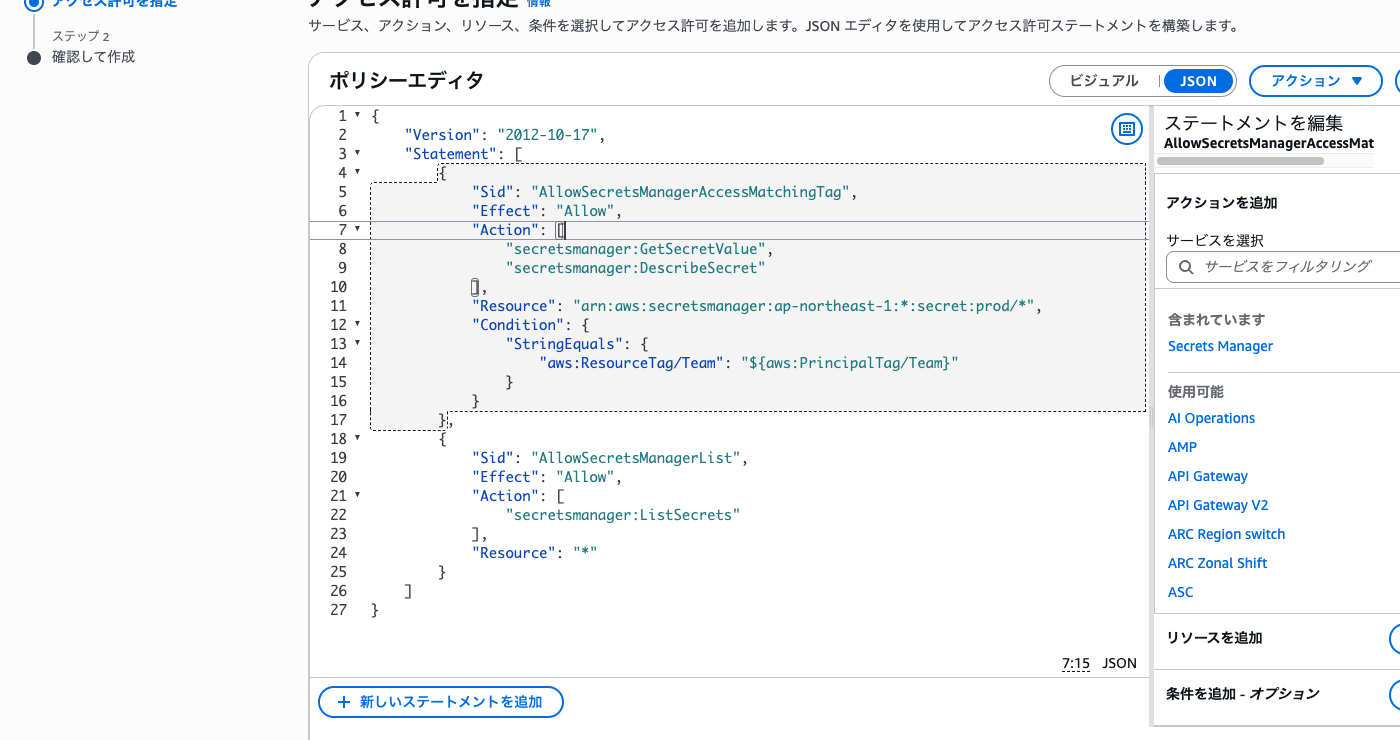
Task: Switch the editor to ビジュアル mode
Action: point(1104,81)
